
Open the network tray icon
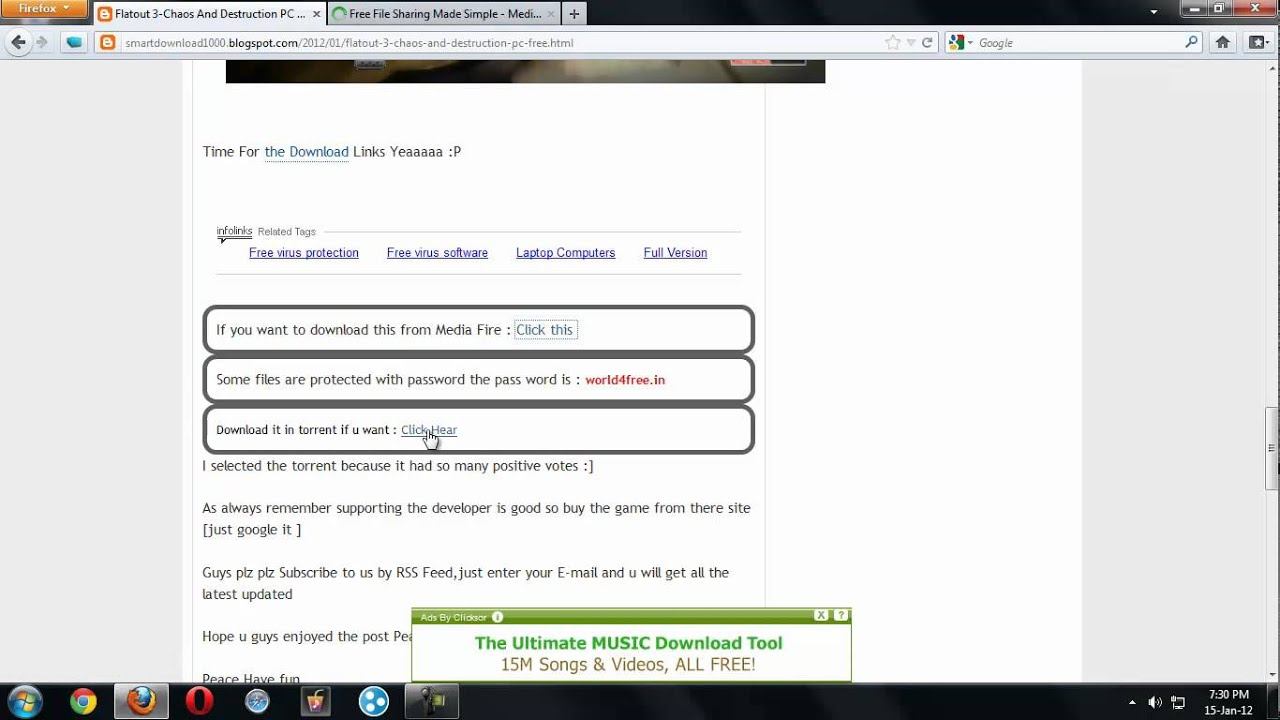1178,702
